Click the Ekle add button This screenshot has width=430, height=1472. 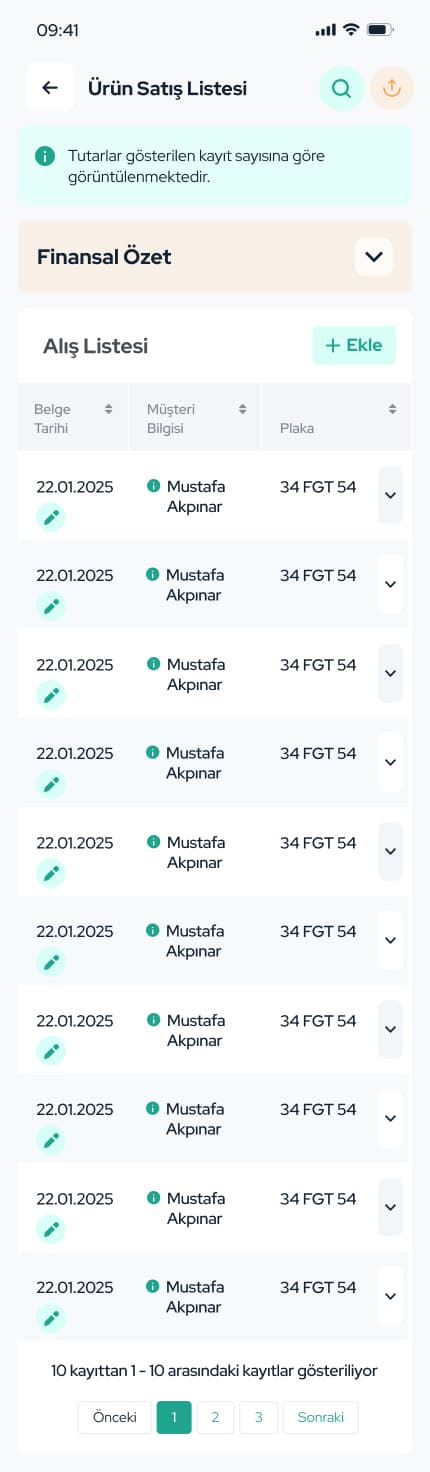pos(354,345)
